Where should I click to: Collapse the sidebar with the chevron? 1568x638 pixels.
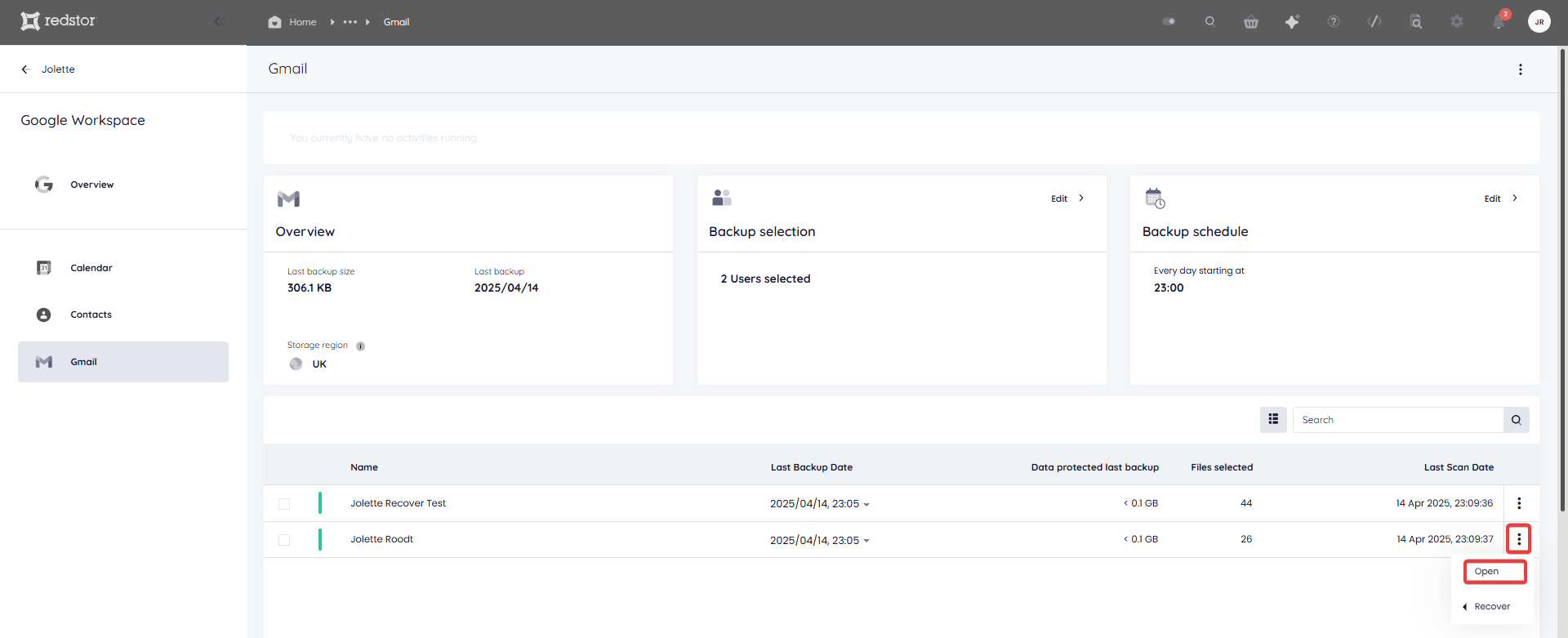[217, 21]
